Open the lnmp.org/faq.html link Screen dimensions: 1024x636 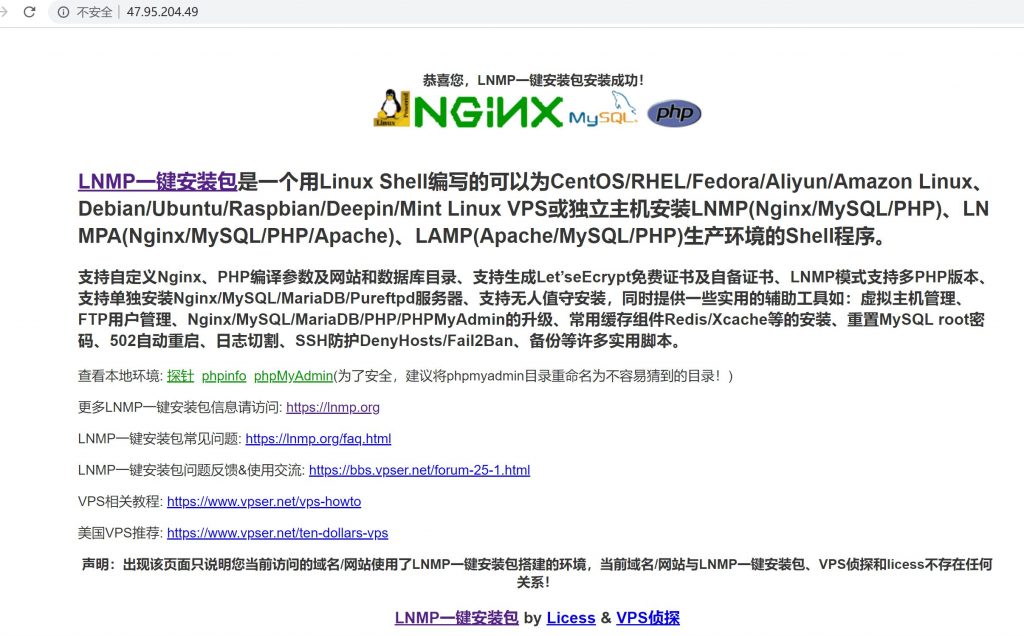click(x=318, y=438)
